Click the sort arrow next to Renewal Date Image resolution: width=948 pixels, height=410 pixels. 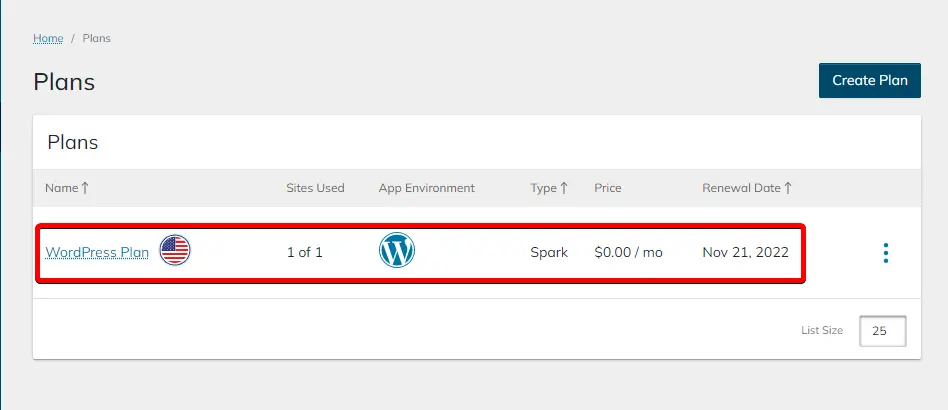[x=788, y=188]
